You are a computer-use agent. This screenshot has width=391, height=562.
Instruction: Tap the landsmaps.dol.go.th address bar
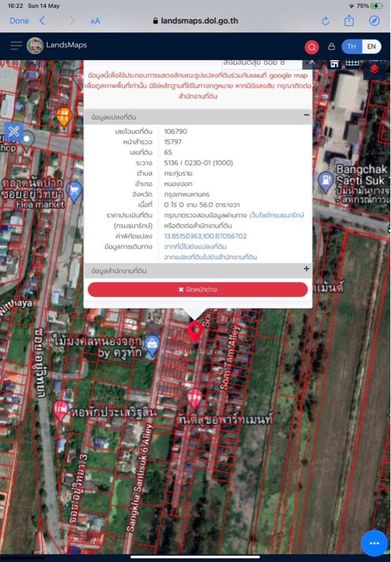pyautogui.click(x=195, y=21)
